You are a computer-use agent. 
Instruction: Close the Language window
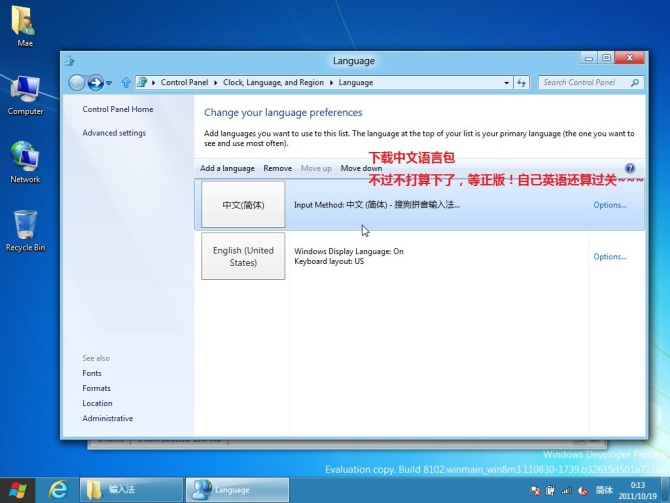point(629,58)
